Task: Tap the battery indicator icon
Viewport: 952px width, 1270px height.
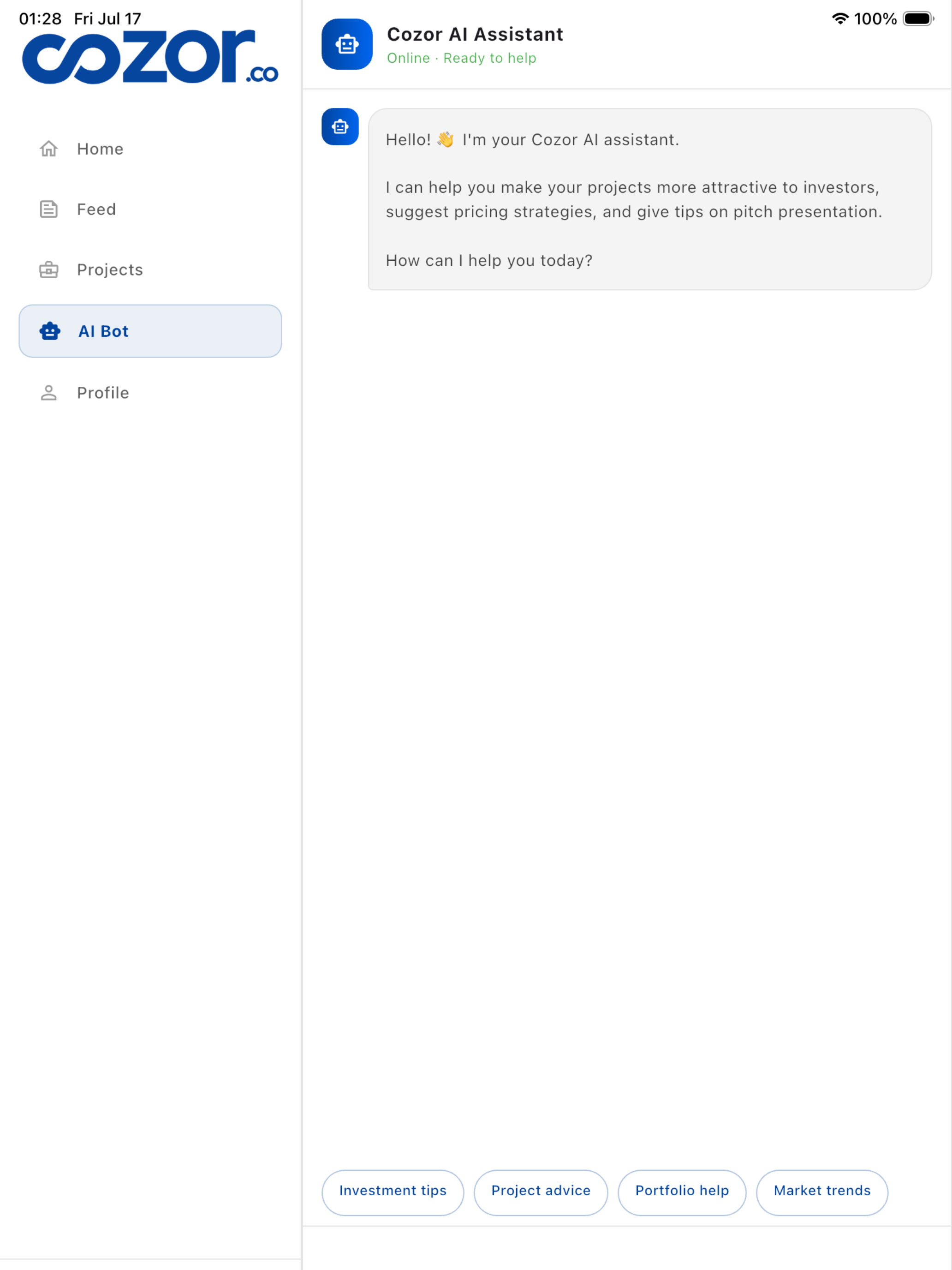Action: coord(919,19)
